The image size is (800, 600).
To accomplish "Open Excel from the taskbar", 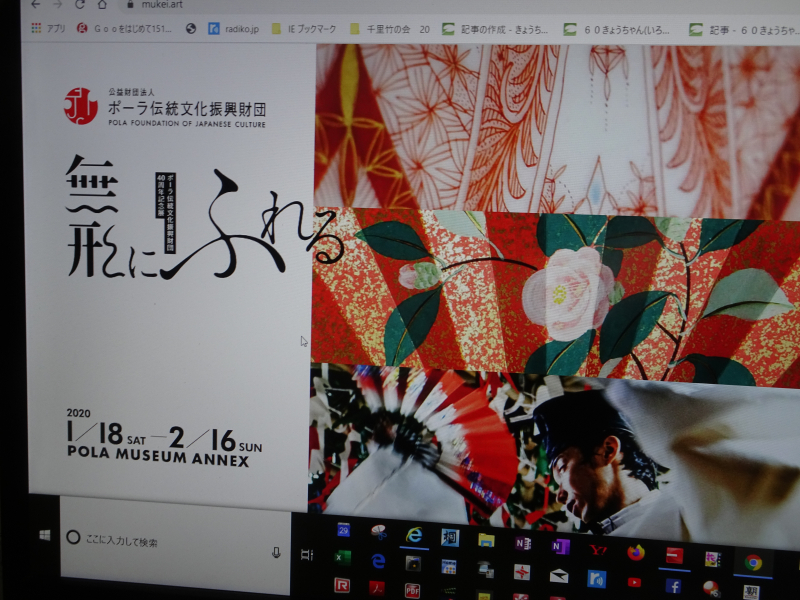I will point(342,557).
